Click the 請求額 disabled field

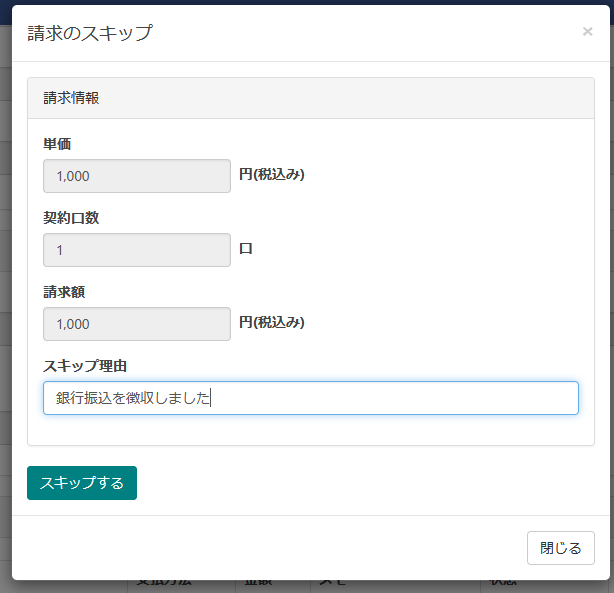pyautogui.click(x=137, y=324)
